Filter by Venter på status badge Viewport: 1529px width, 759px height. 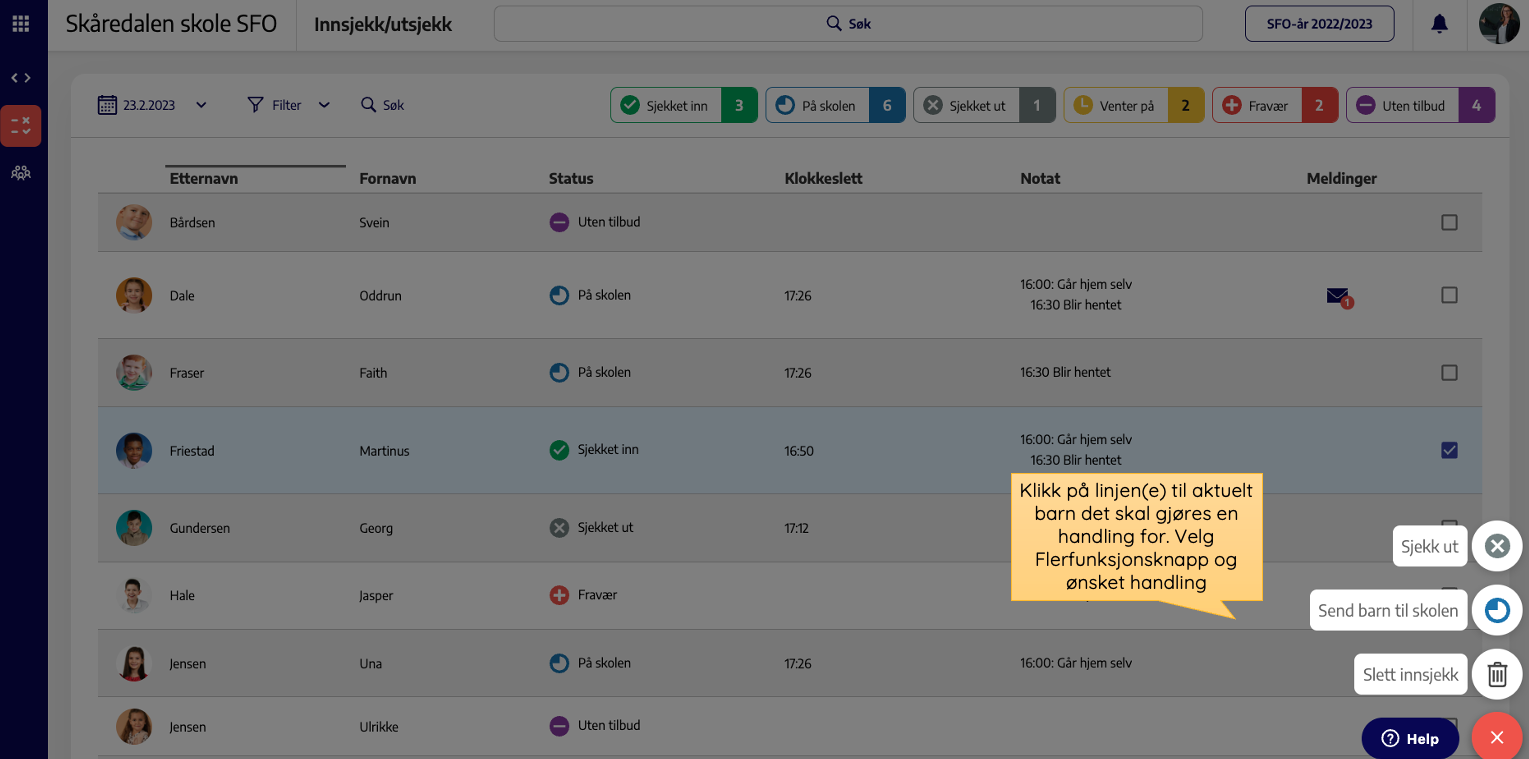click(1134, 106)
